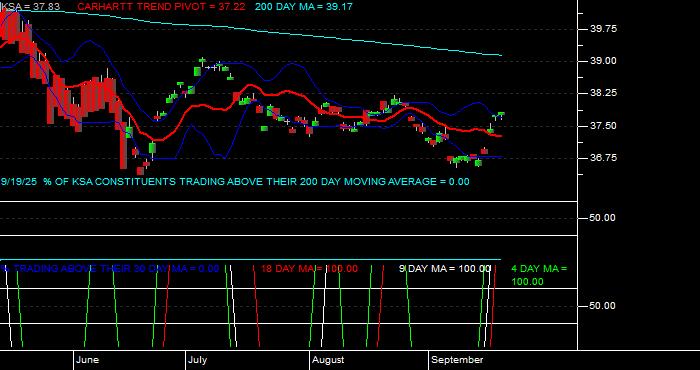Screen dimensions: 700x370
Task: Click the 39.00 price axis value
Action: [x=604, y=61]
